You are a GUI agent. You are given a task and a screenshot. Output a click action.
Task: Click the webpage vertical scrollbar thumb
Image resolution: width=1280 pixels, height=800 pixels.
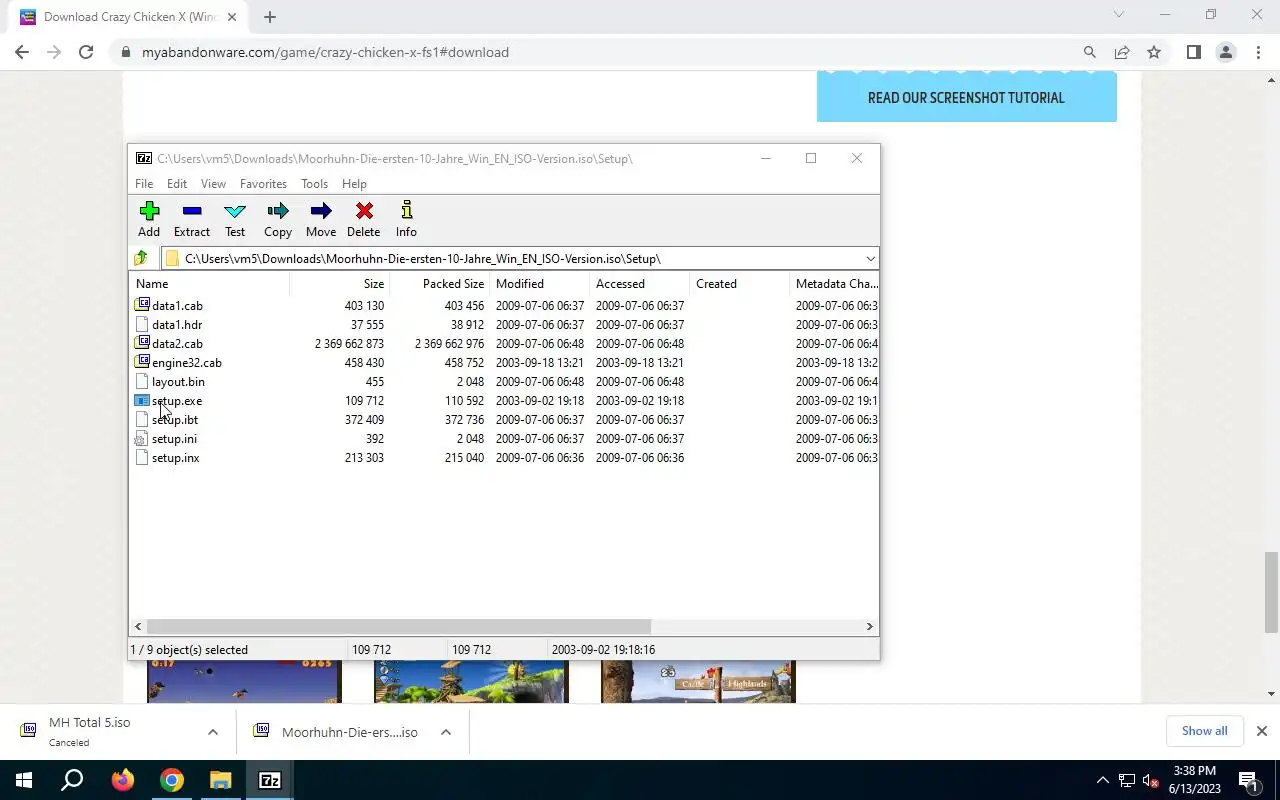(x=1271, y=592)
